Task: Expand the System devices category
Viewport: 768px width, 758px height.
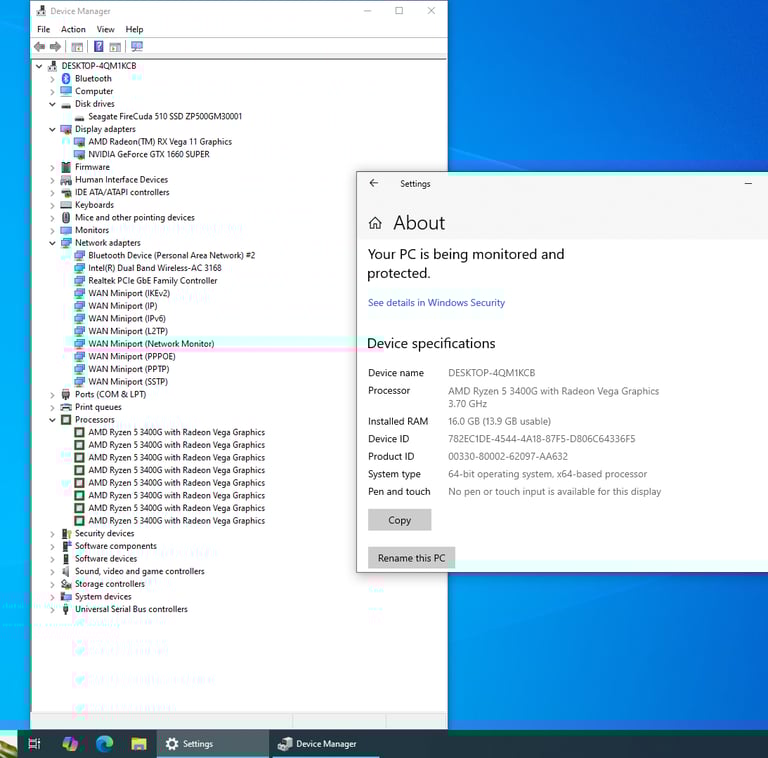Action: 52,597
